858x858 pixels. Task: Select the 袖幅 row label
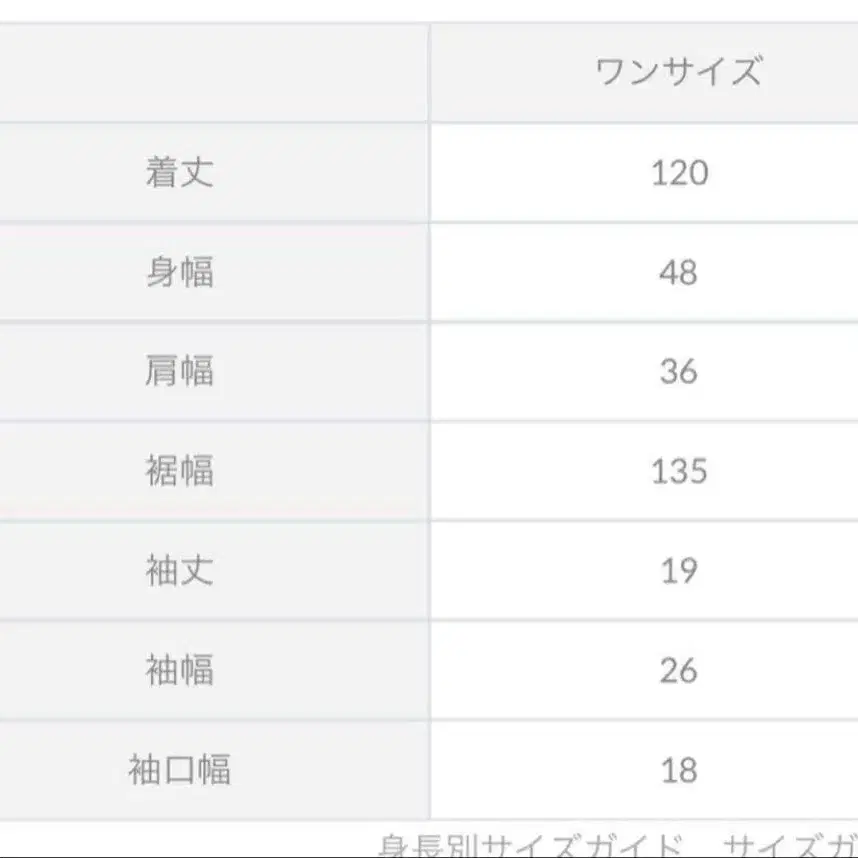tap(180, 670)
